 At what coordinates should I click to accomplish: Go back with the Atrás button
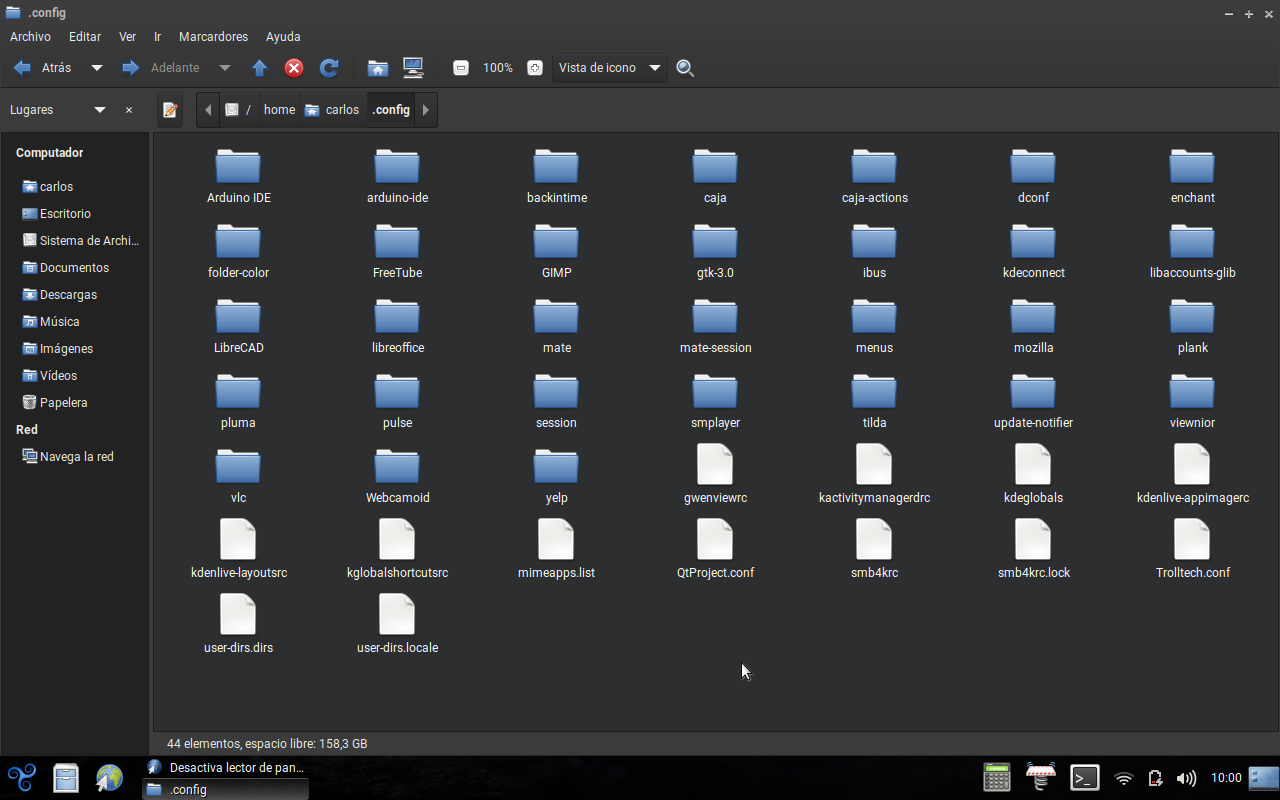point(44,68)
